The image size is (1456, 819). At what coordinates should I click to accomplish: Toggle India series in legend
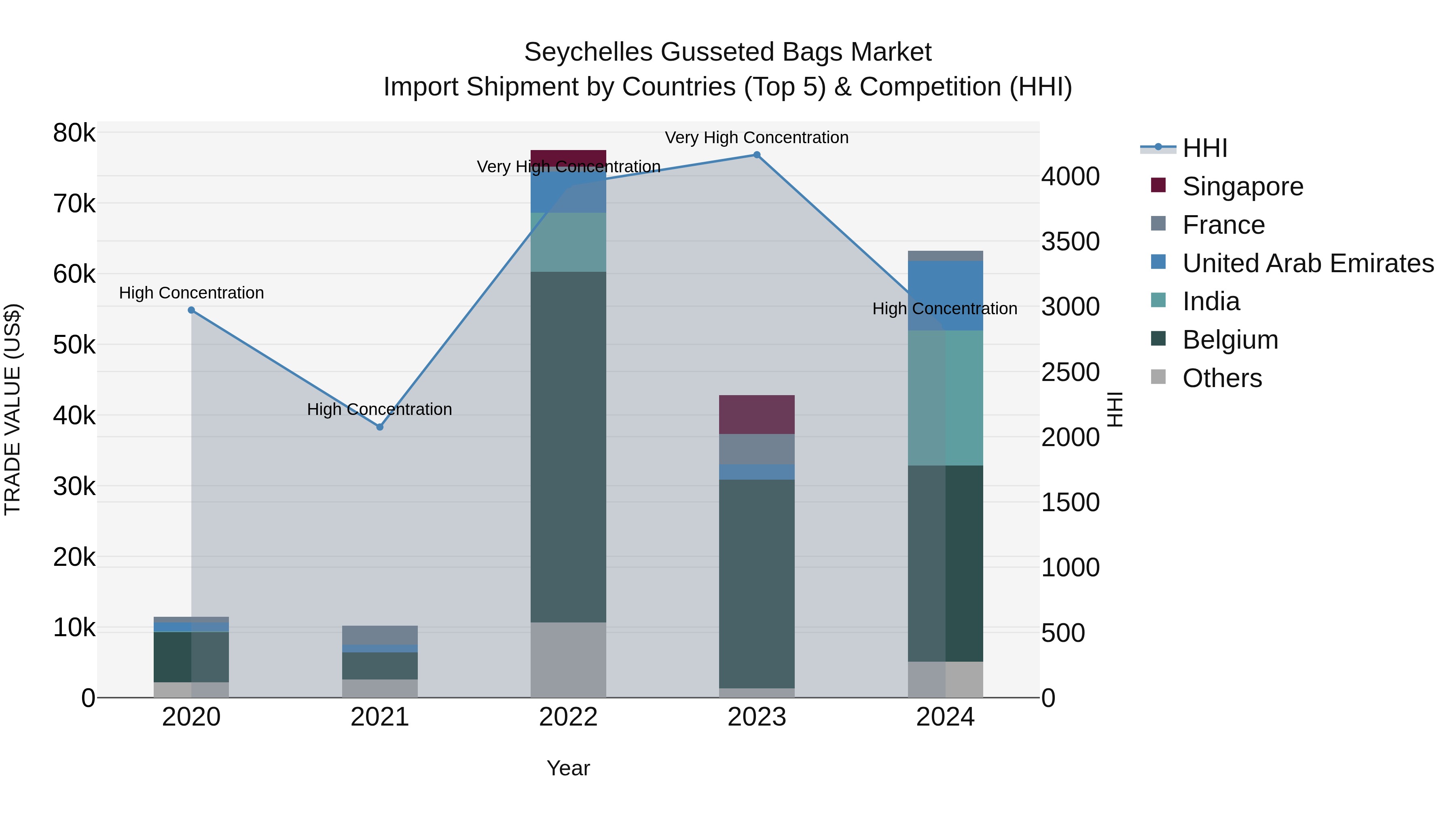coord(1195,301)
